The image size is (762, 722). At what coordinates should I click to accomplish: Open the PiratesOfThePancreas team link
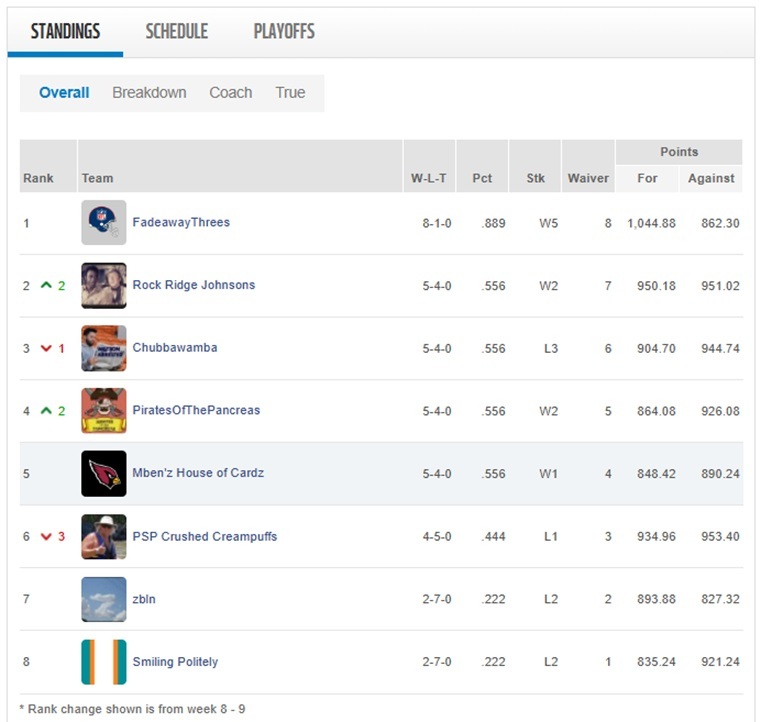(196, 410)
